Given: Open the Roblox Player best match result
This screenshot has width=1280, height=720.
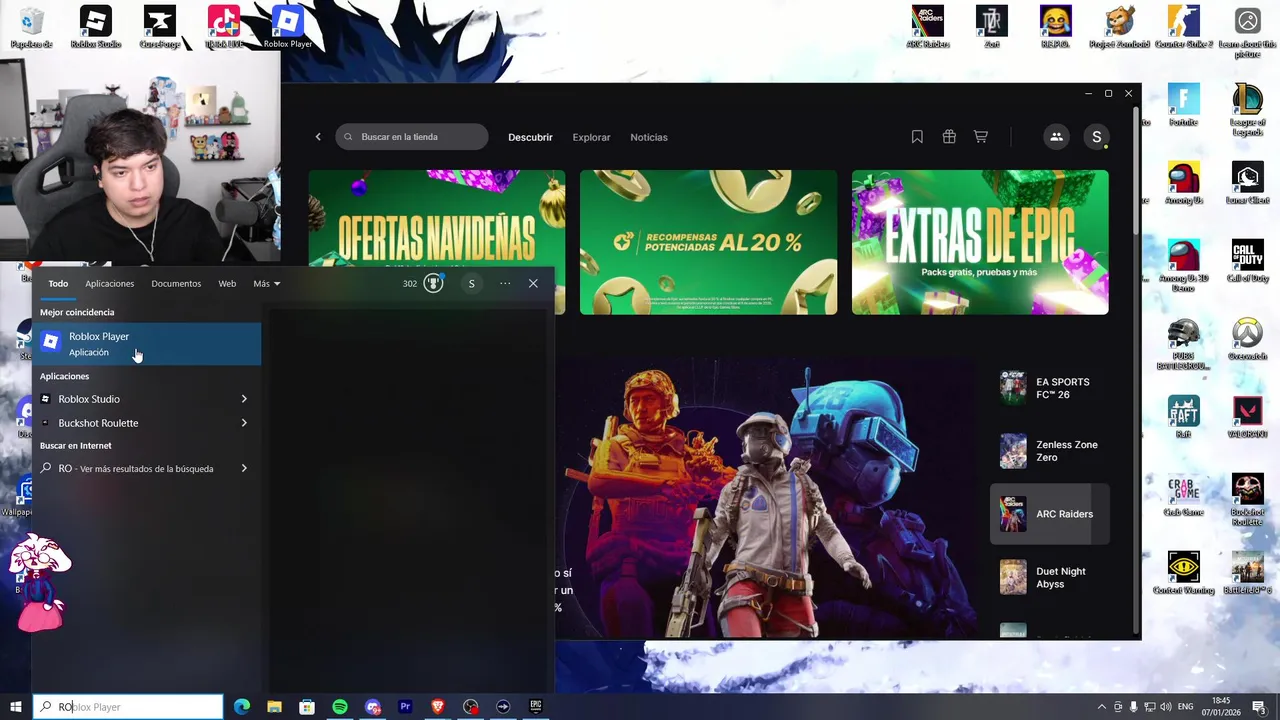Looking at the screenshot, I should click(x=146, y=344).
